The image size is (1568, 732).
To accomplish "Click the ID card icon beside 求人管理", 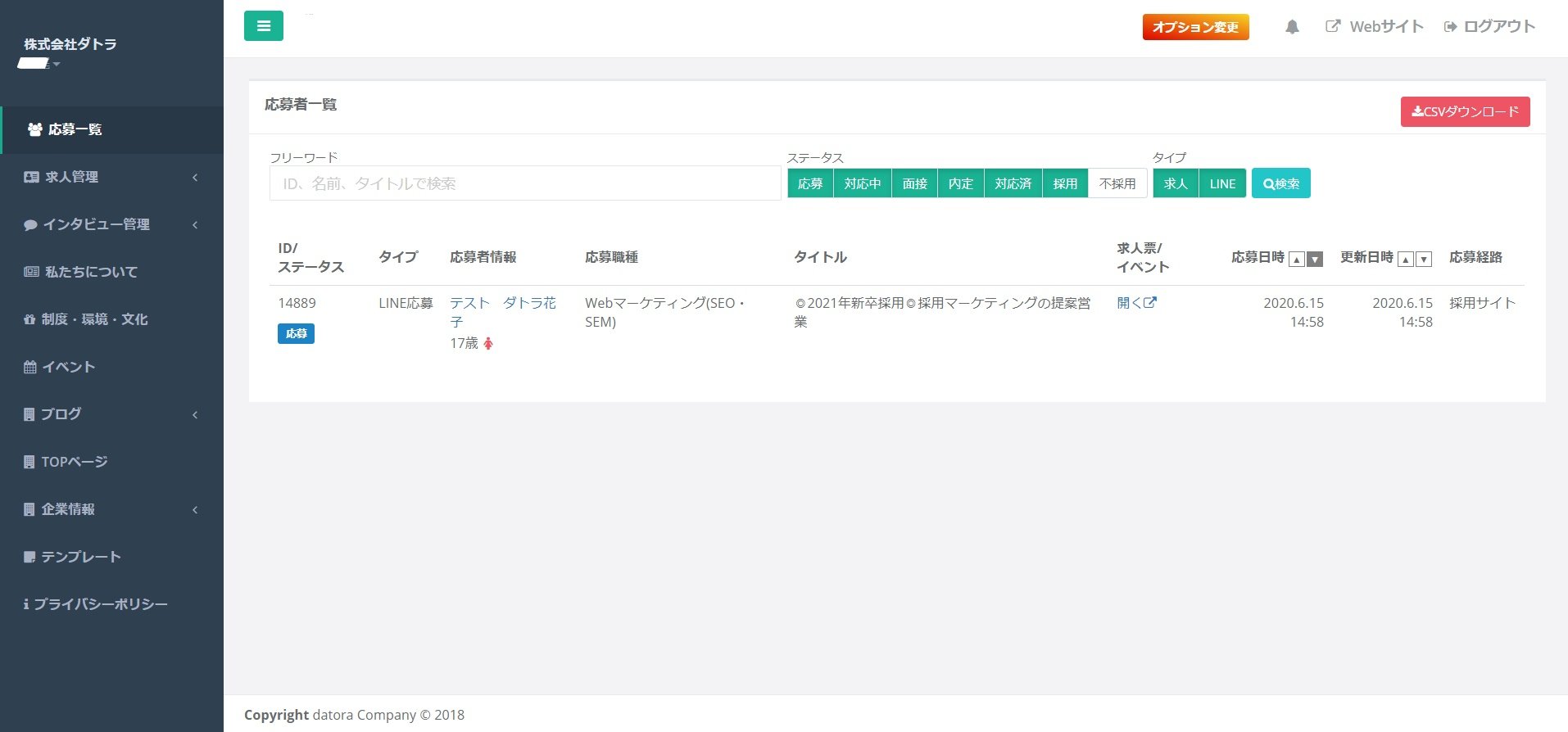I will [x=31, y=177].
